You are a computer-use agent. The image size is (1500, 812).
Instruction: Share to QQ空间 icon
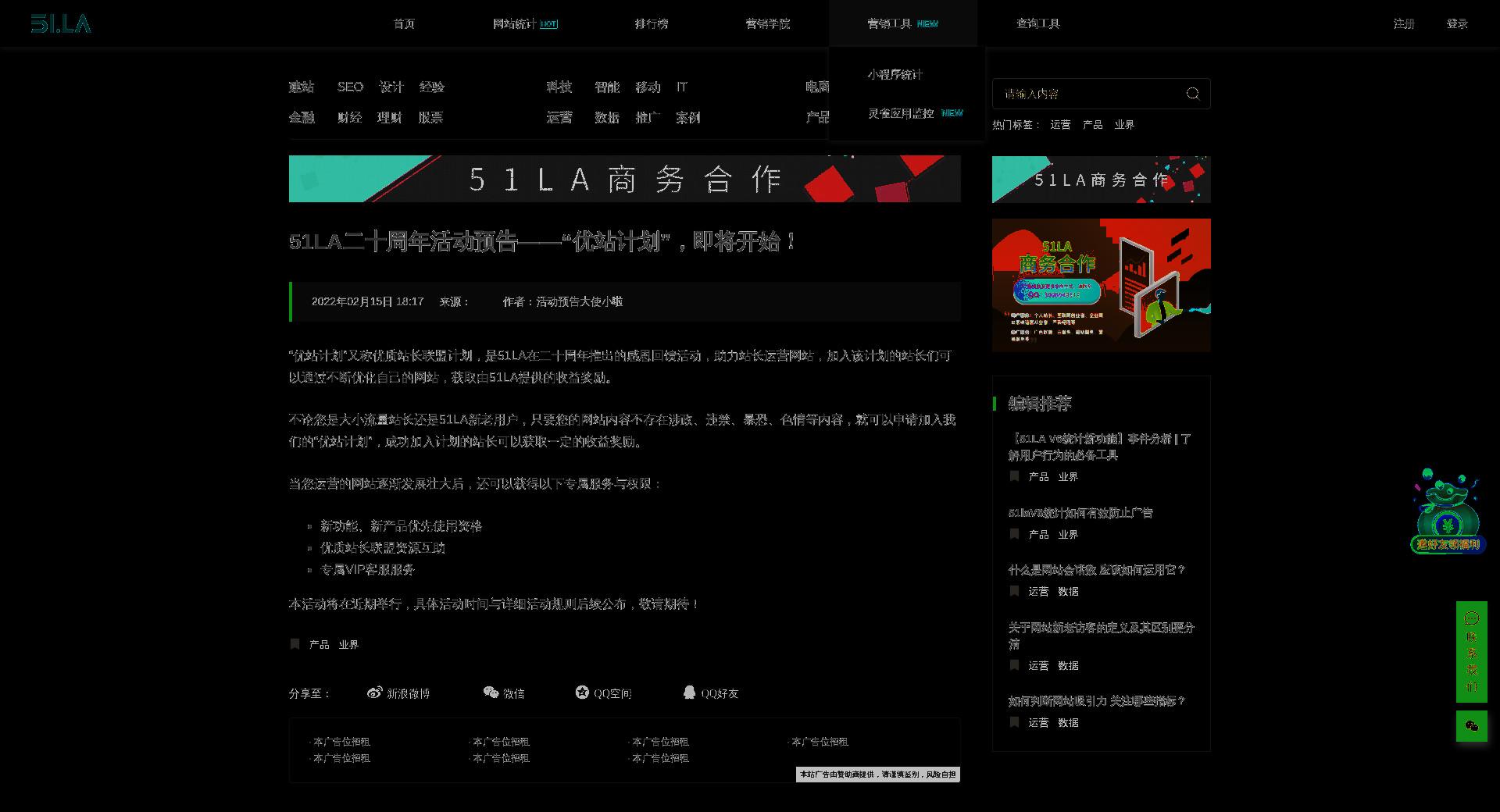tap(582, 693)
